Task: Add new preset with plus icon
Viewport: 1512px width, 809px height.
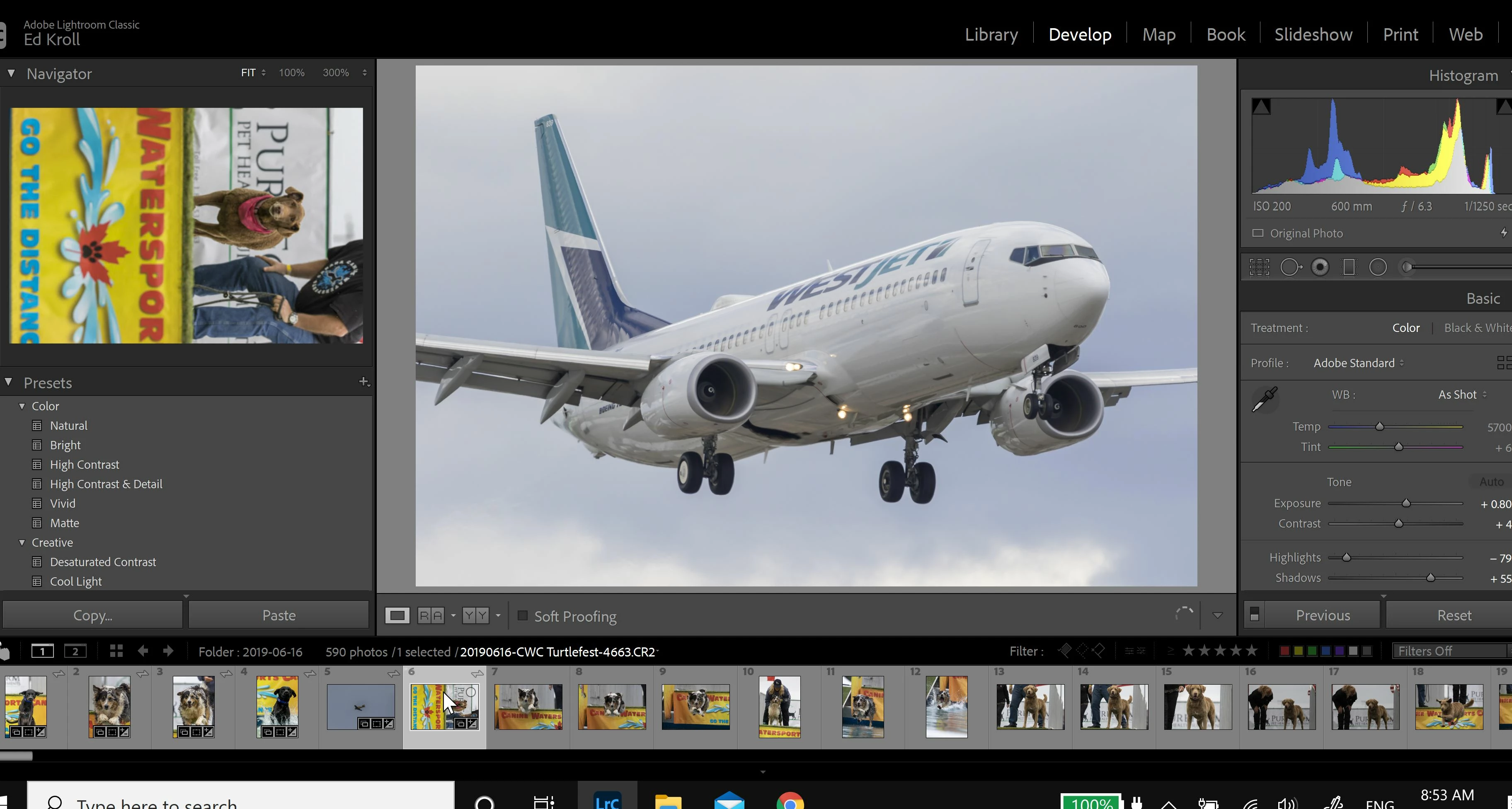Action: pos(364,382)
